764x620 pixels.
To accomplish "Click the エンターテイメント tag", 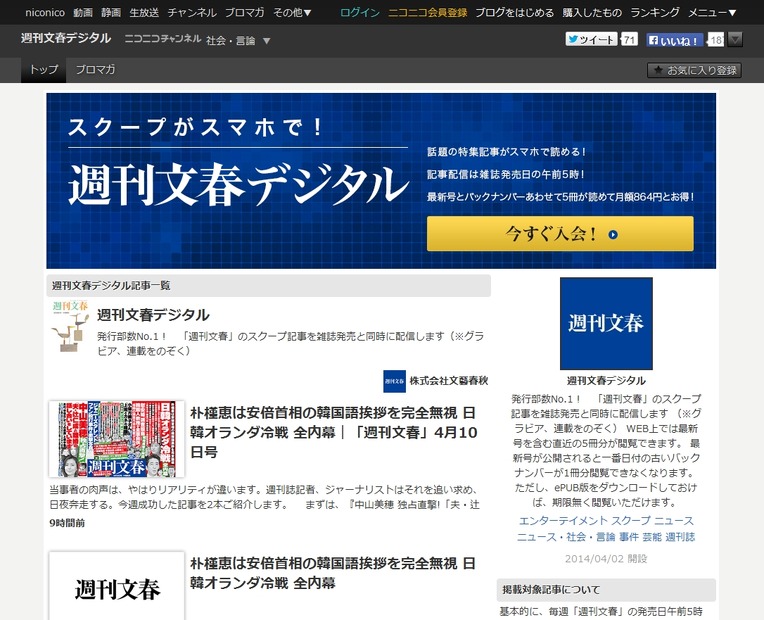I will click(x=563, y=521).
